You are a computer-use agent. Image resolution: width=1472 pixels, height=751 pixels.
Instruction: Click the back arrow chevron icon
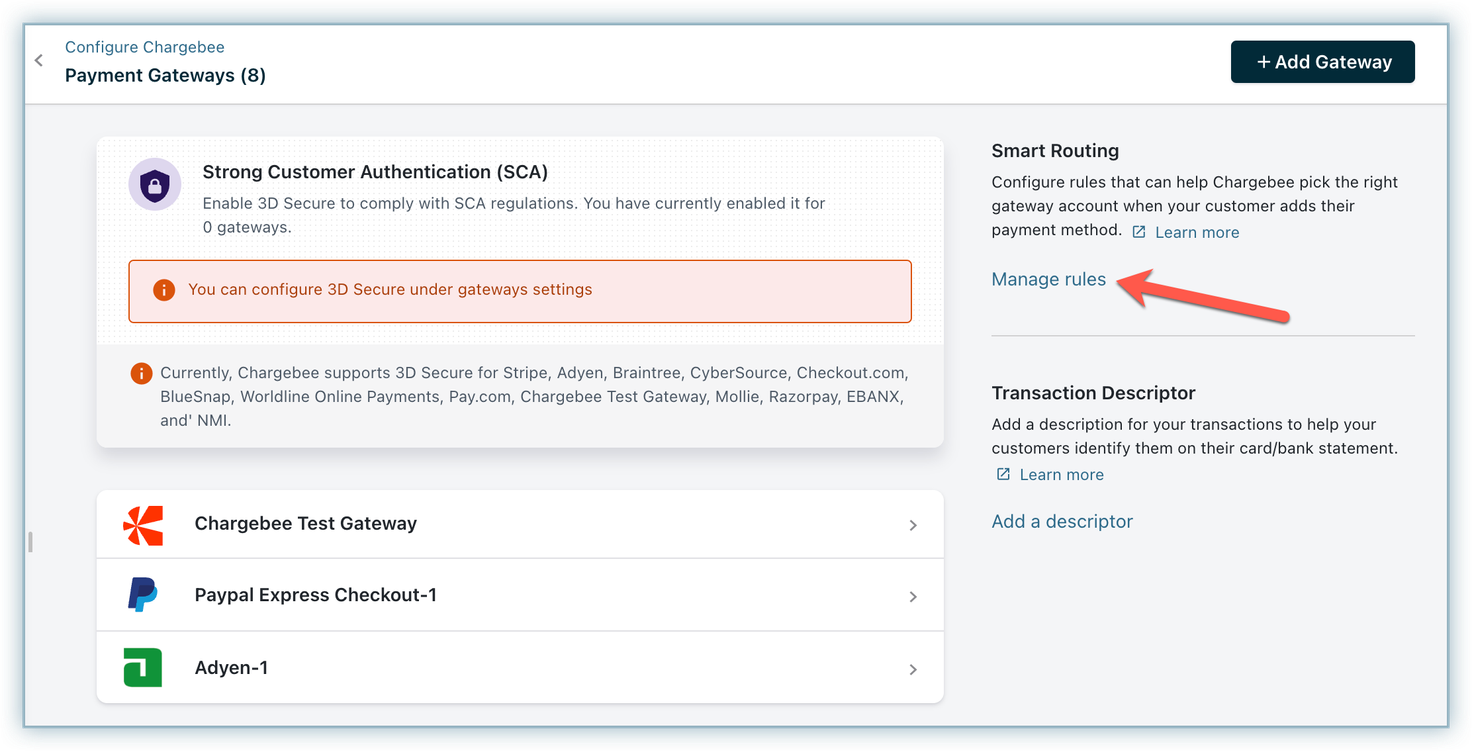[39, 61]
